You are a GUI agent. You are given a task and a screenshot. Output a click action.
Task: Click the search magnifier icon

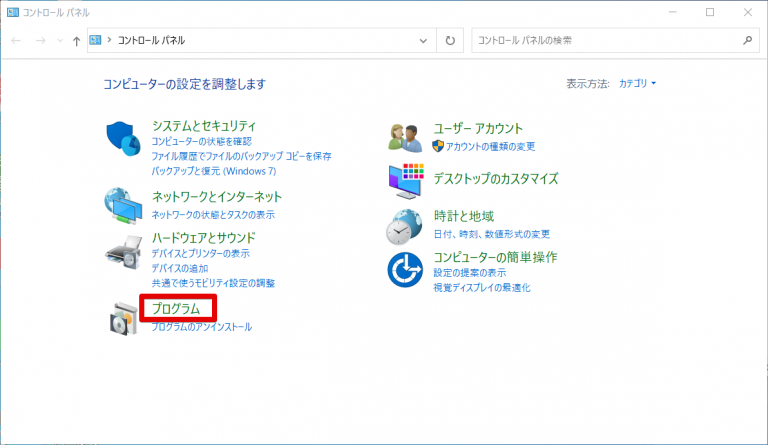(x=747, y=41)
